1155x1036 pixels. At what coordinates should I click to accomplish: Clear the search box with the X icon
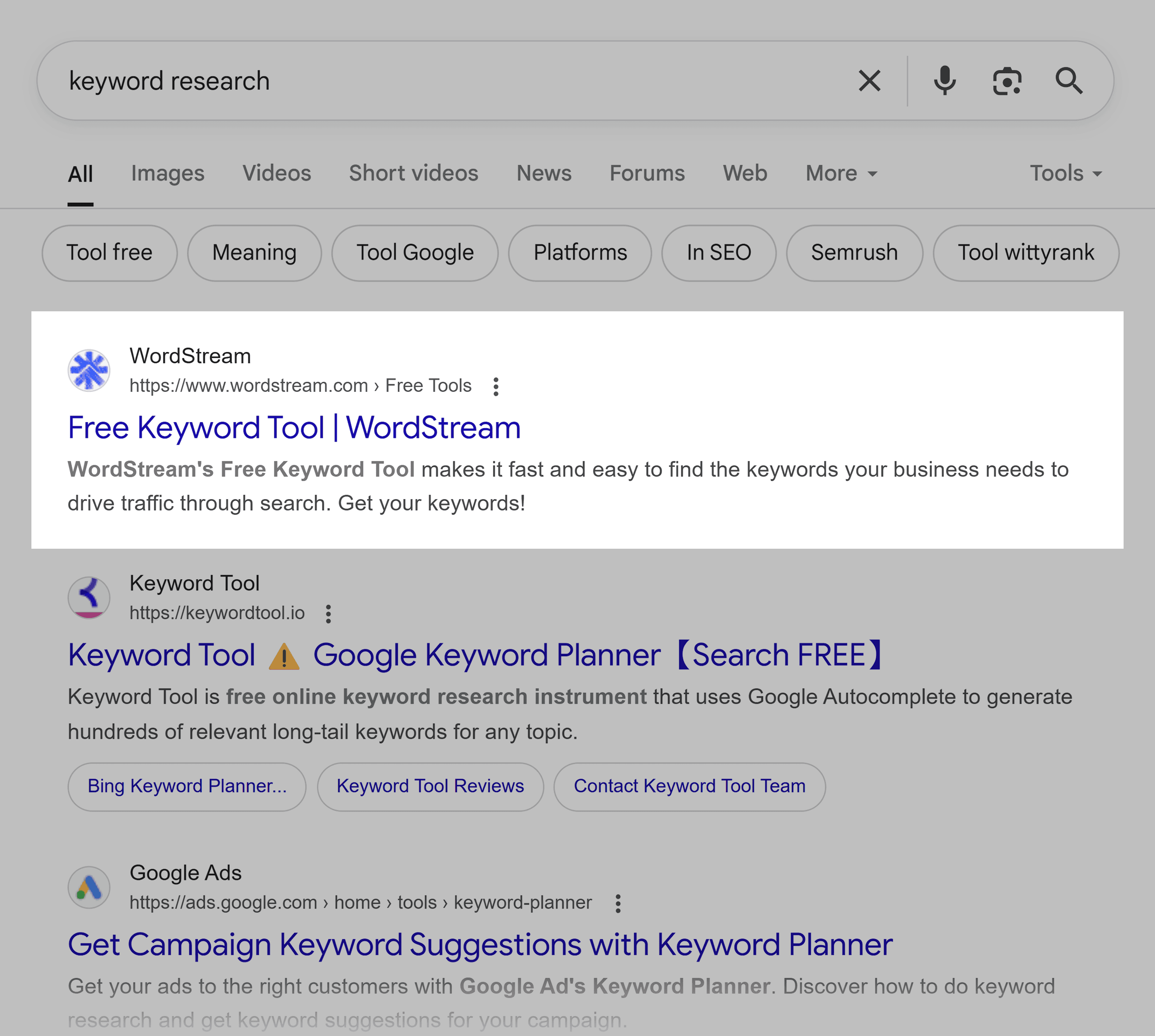coord(869,81)
